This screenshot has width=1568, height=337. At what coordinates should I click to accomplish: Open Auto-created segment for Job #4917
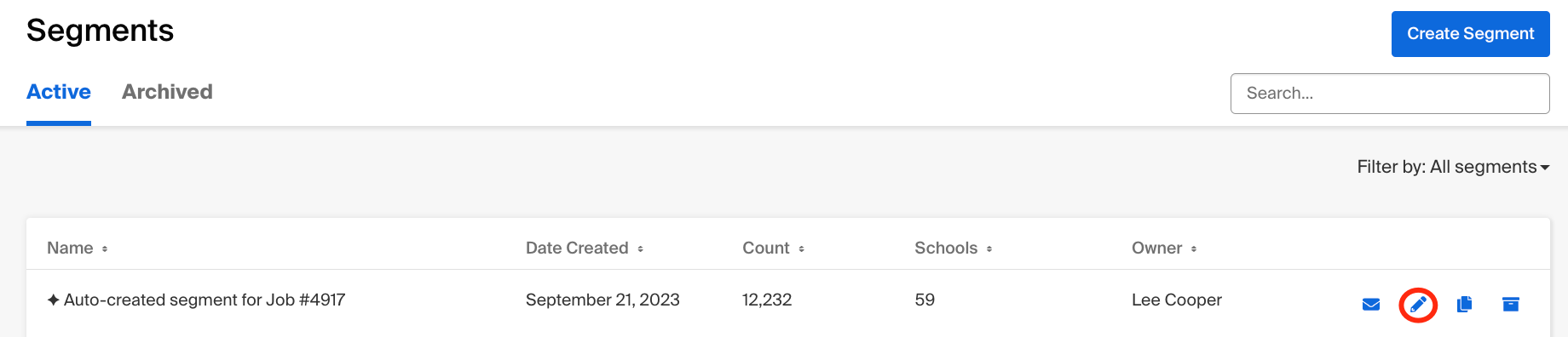point(205,300)
